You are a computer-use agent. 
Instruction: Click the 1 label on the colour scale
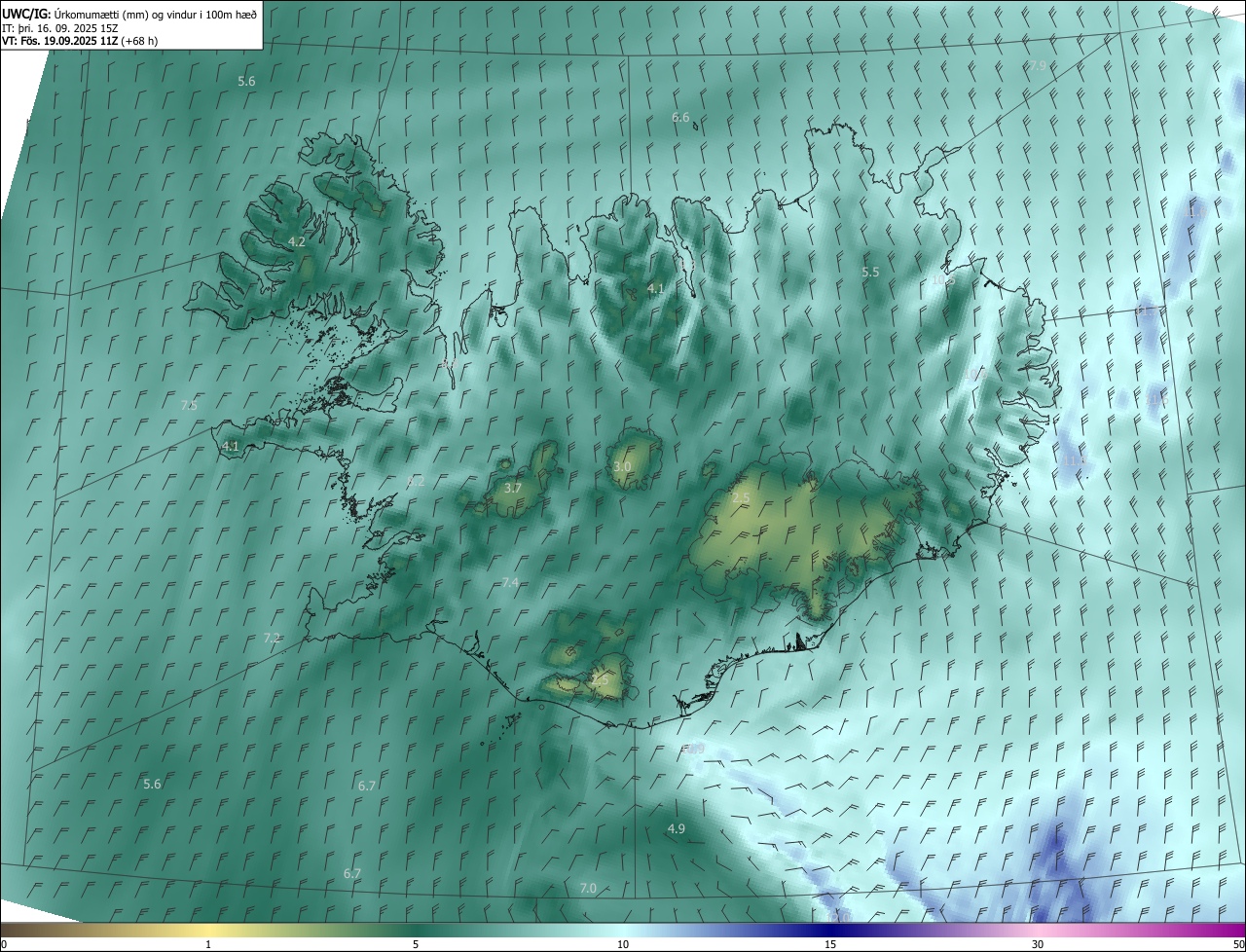208,944
